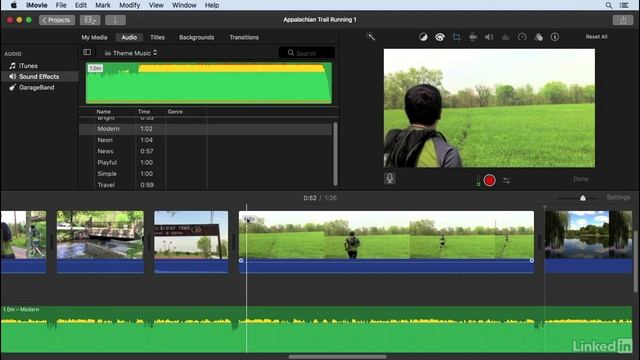Switch to the Backgrounds tab

tap(196, 37)
